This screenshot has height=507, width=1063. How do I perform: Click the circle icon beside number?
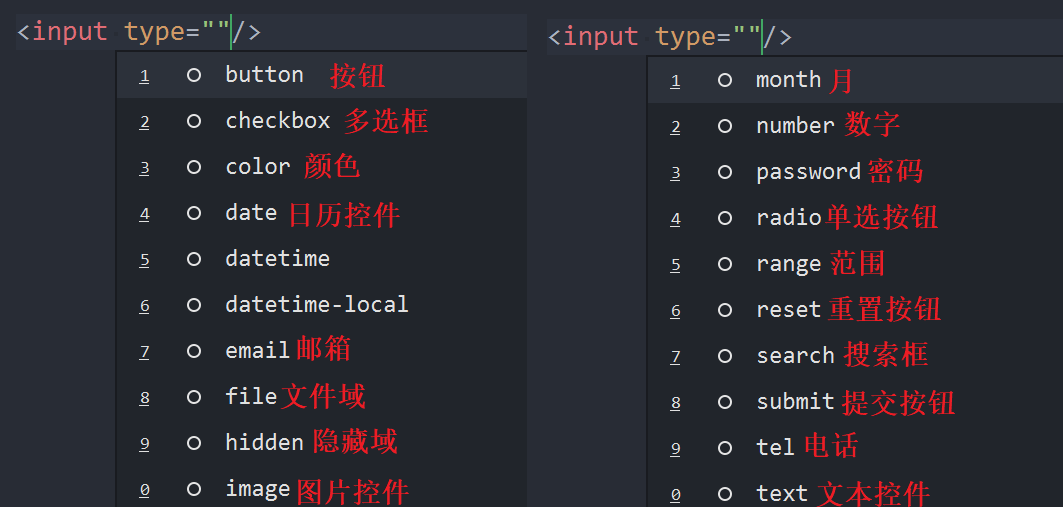pyautogui.click(x=725, y=126)
